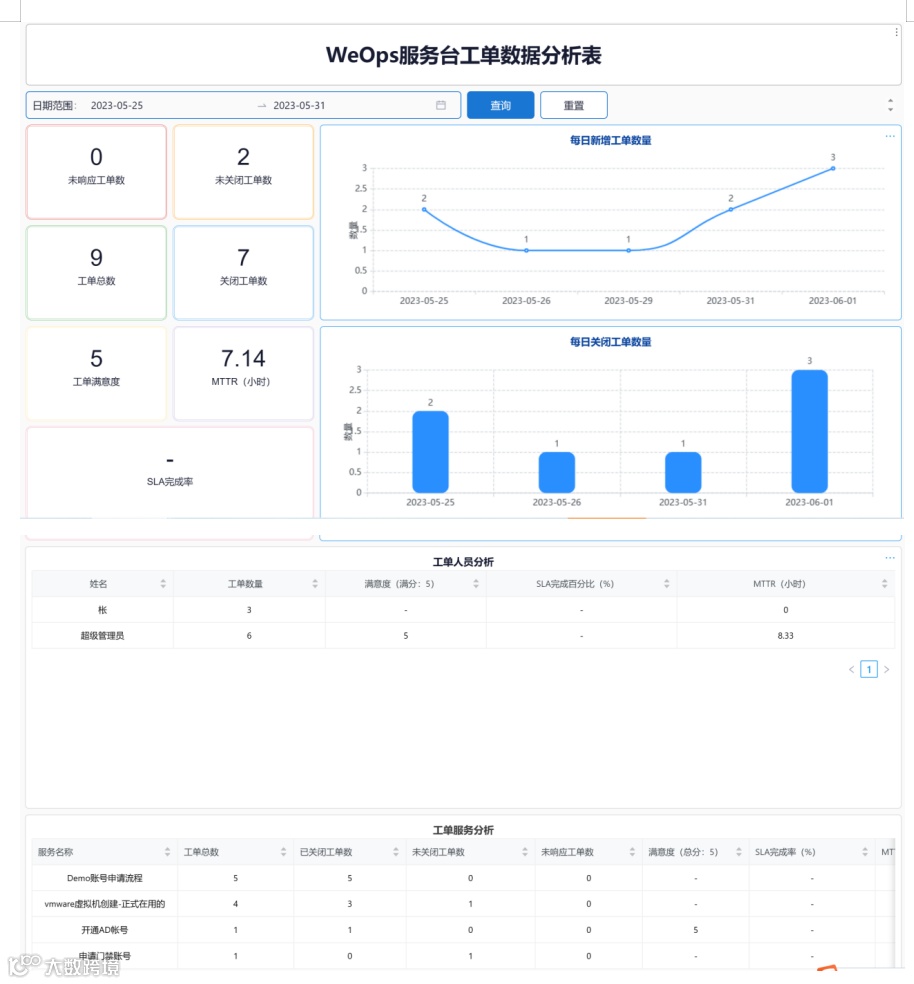Sort by SLA完成率（%）column
The height and width of the screenshot is (984, 914).
[865, 852]
